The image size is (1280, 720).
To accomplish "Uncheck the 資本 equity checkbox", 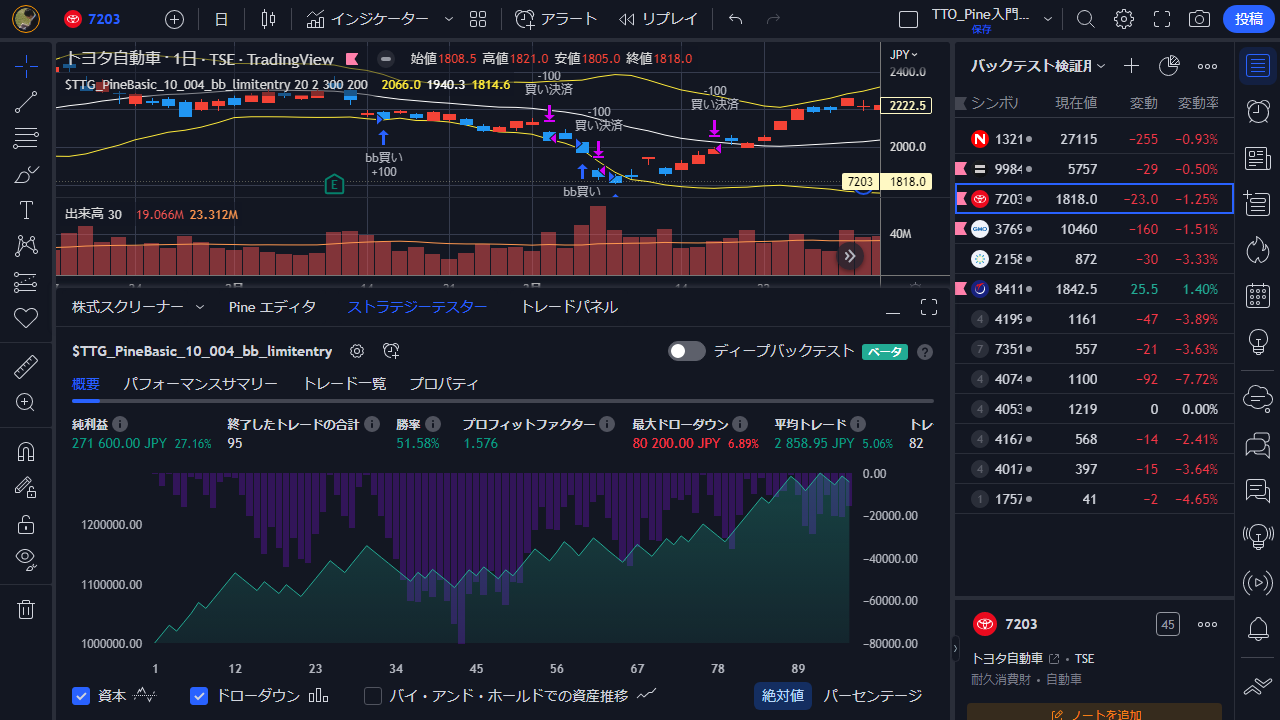I will (82, 696).
